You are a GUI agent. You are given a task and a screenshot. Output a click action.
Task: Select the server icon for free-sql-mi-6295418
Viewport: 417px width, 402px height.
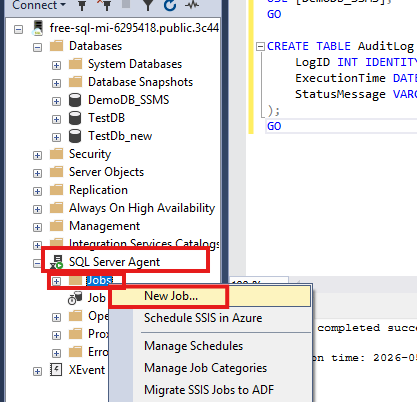[38, 28]
